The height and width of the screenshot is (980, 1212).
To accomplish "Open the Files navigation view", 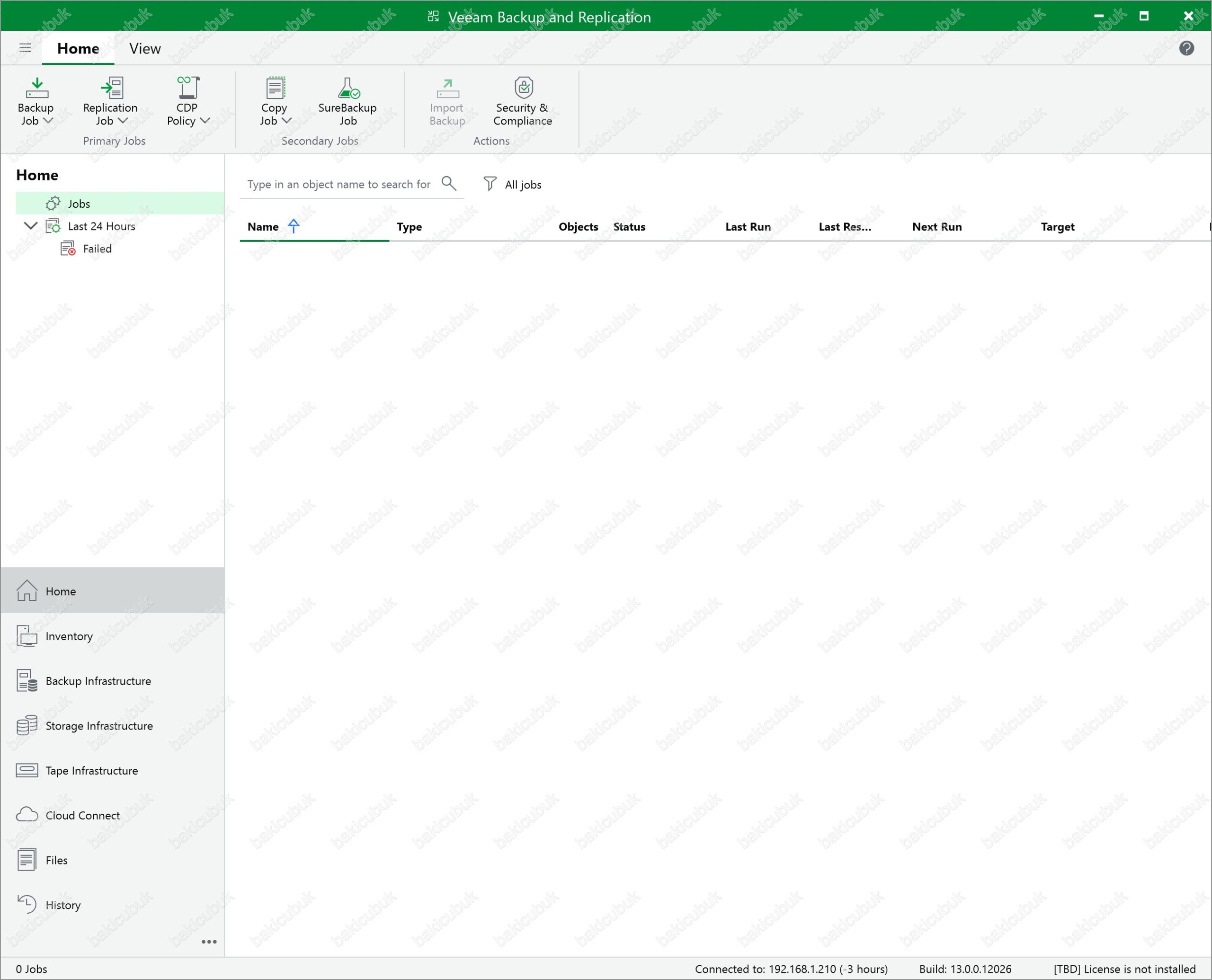I will click(112, 860).
